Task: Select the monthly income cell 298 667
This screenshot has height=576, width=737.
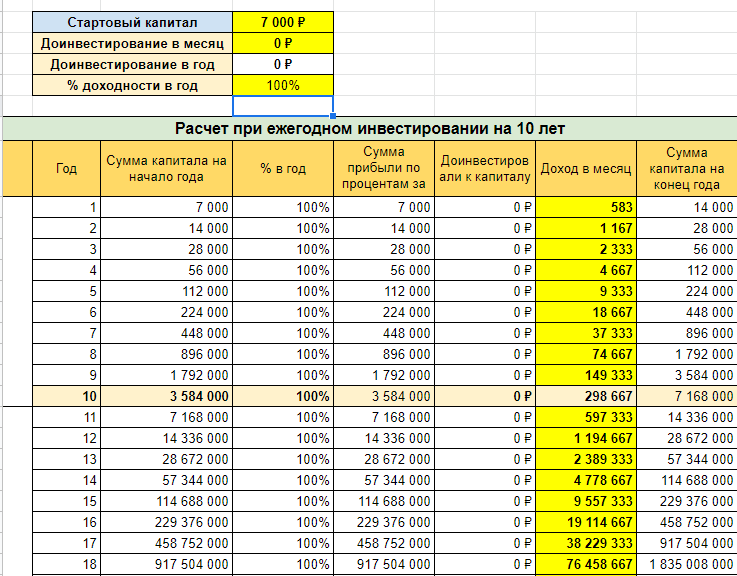Action: coord(586,396)
